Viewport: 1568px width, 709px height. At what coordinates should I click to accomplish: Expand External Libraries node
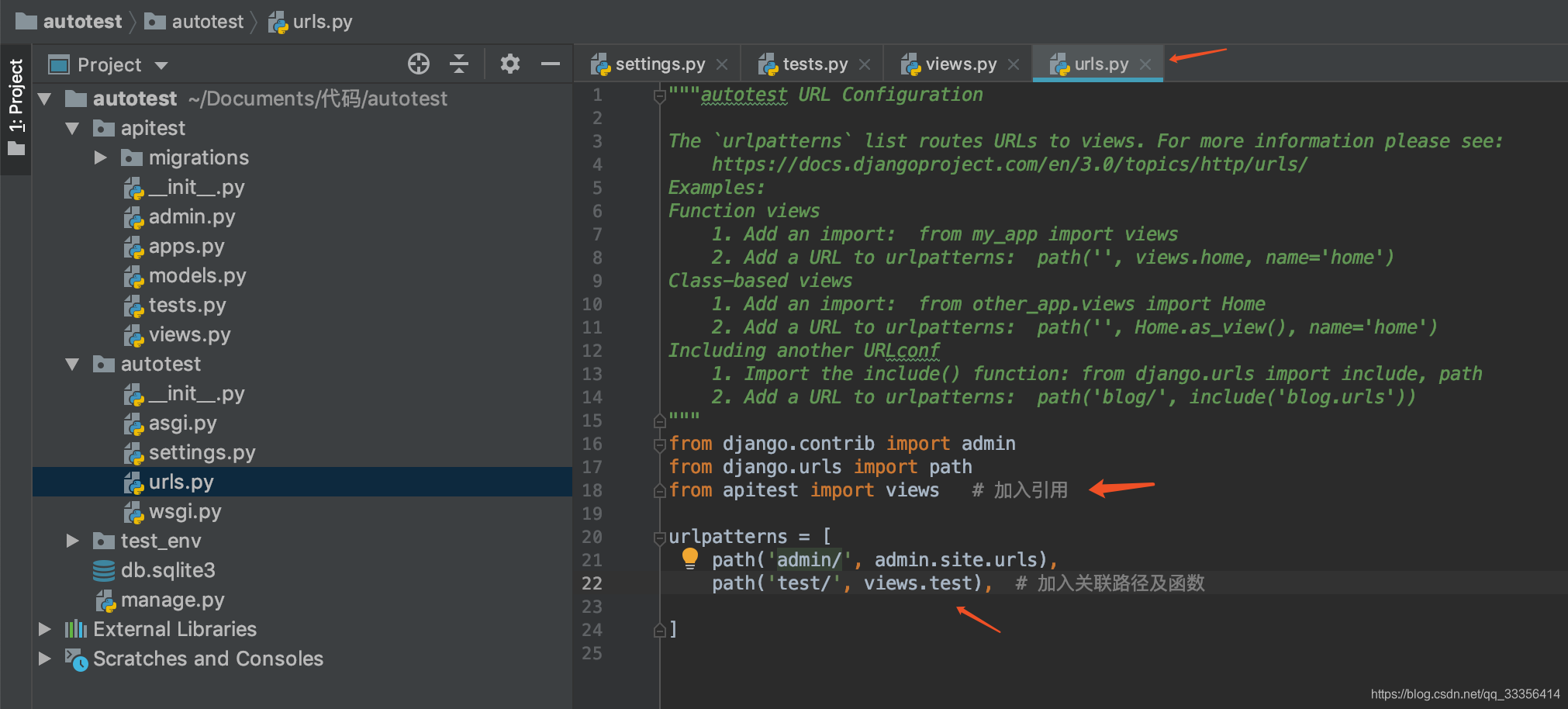coord(44,629)
